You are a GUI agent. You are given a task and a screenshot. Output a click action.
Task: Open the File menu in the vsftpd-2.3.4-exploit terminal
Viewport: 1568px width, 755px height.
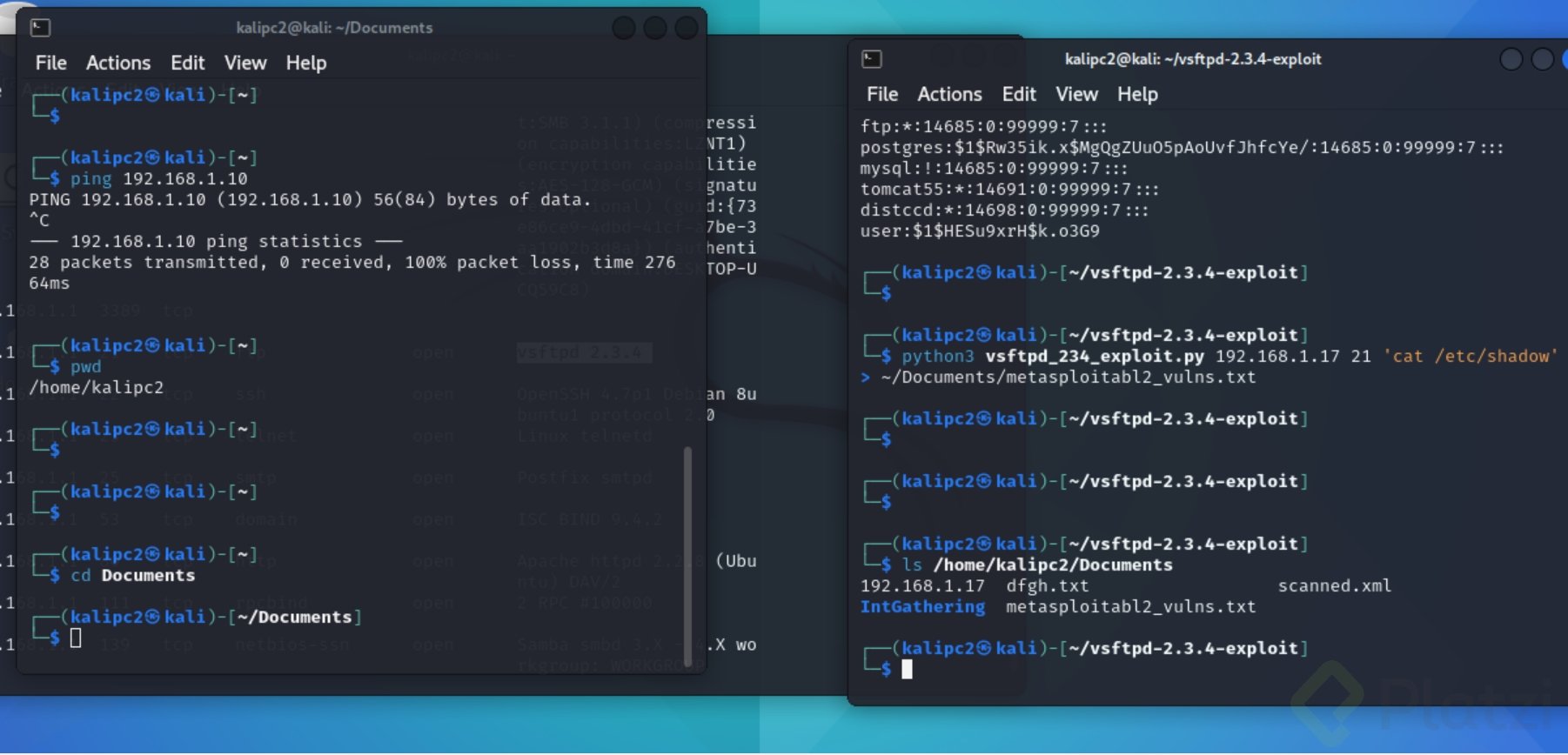pos(882,94)
